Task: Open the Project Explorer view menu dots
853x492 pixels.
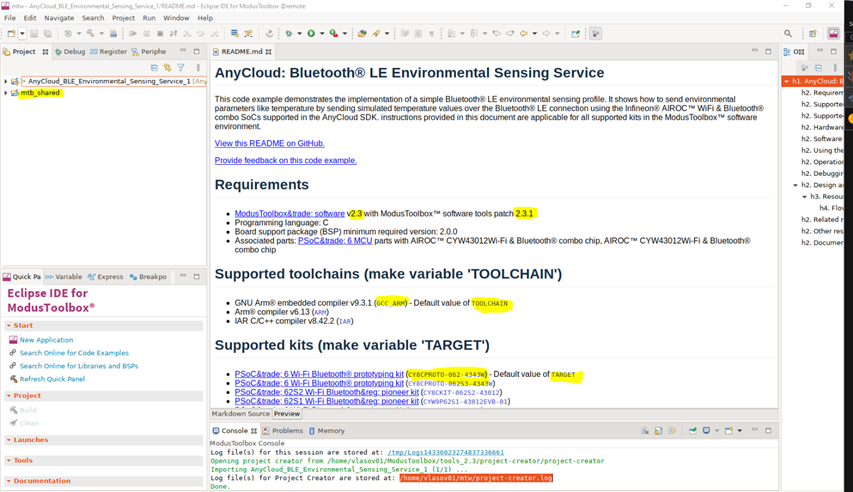Action: coord(198,68)
